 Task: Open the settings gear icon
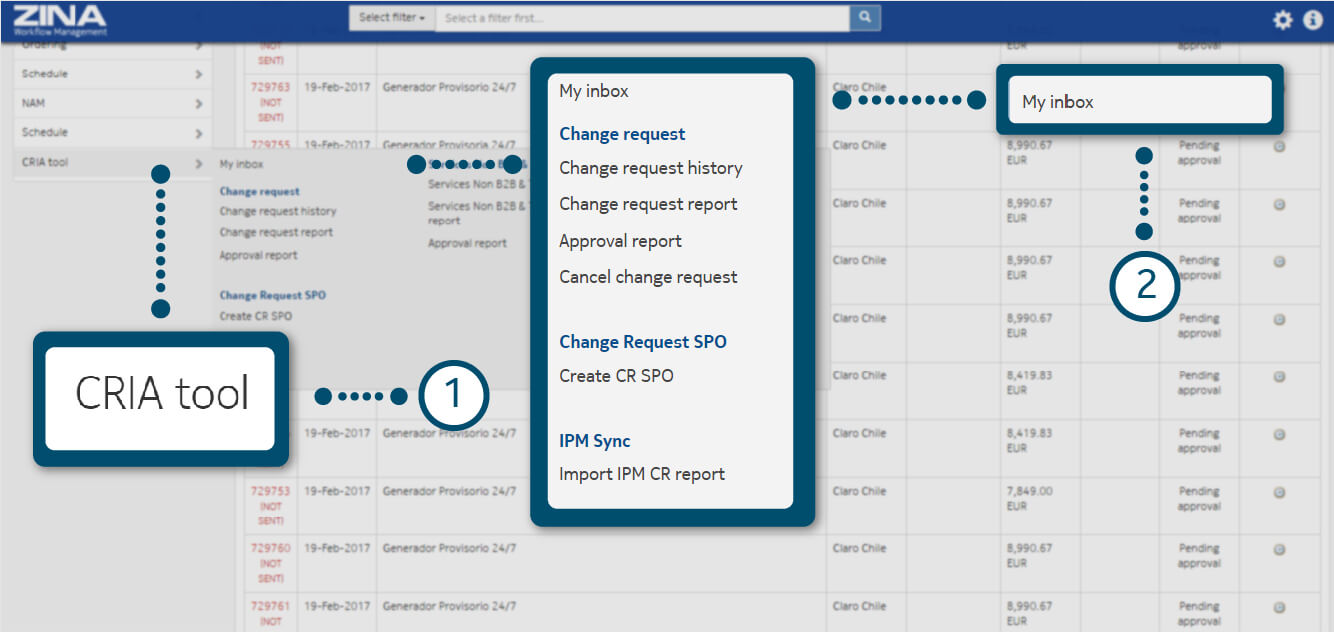pos(1282,20)
